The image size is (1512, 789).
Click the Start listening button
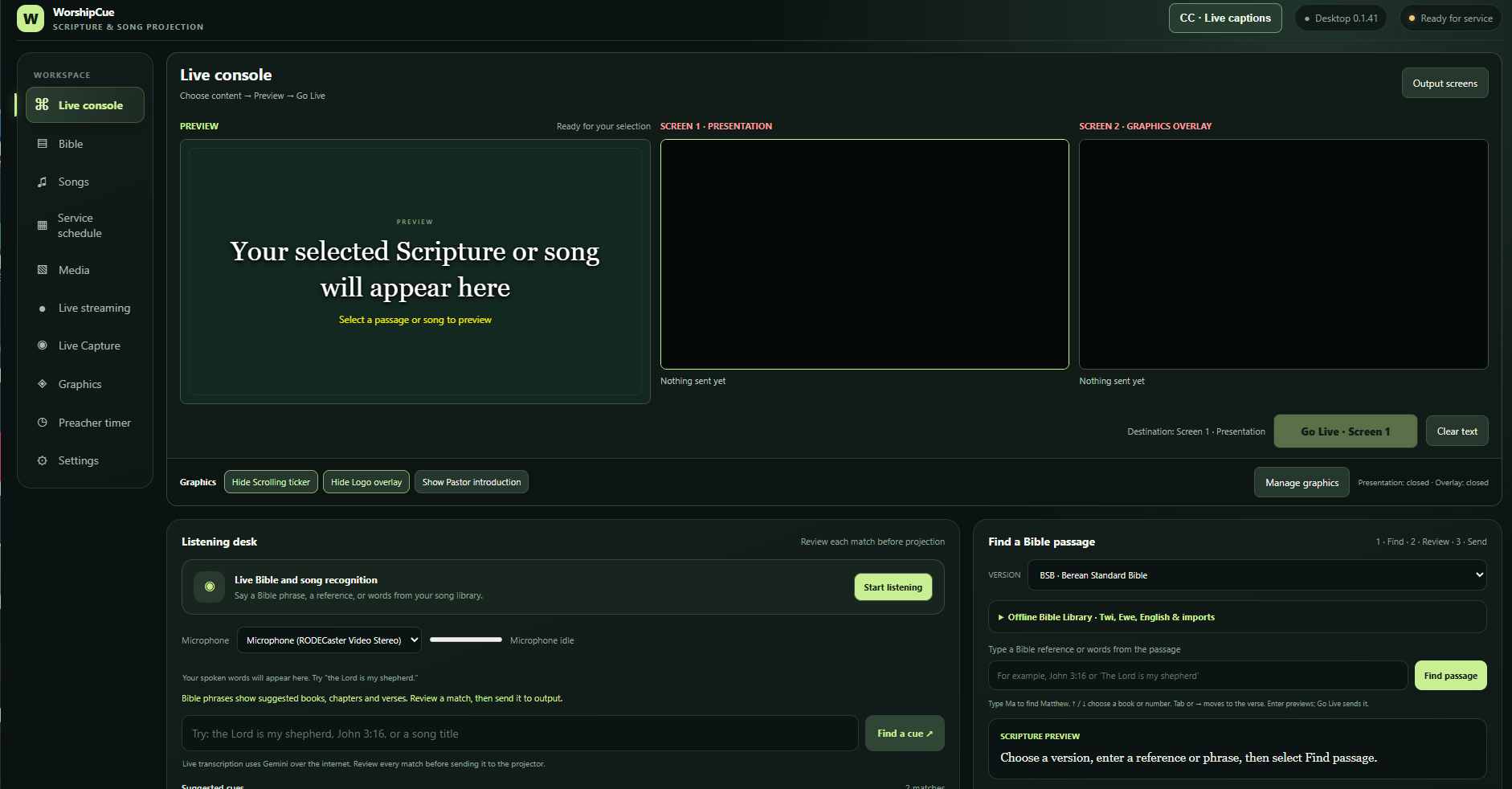[x=893, y=587]
